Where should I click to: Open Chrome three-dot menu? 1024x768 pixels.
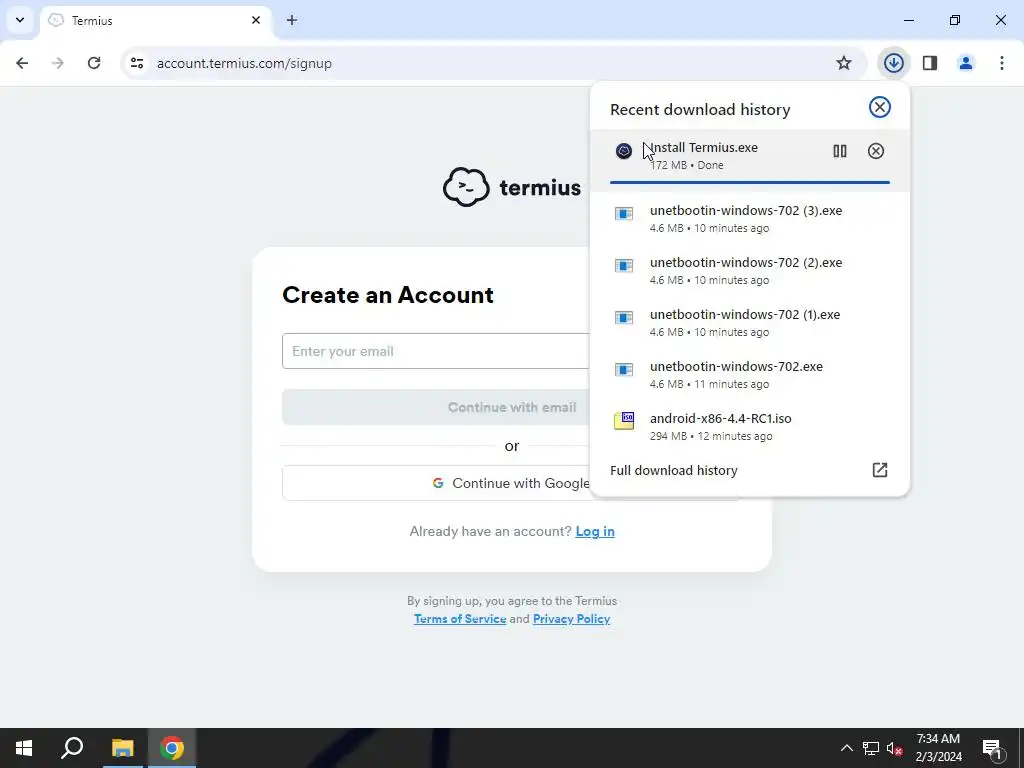point(1002,63)
